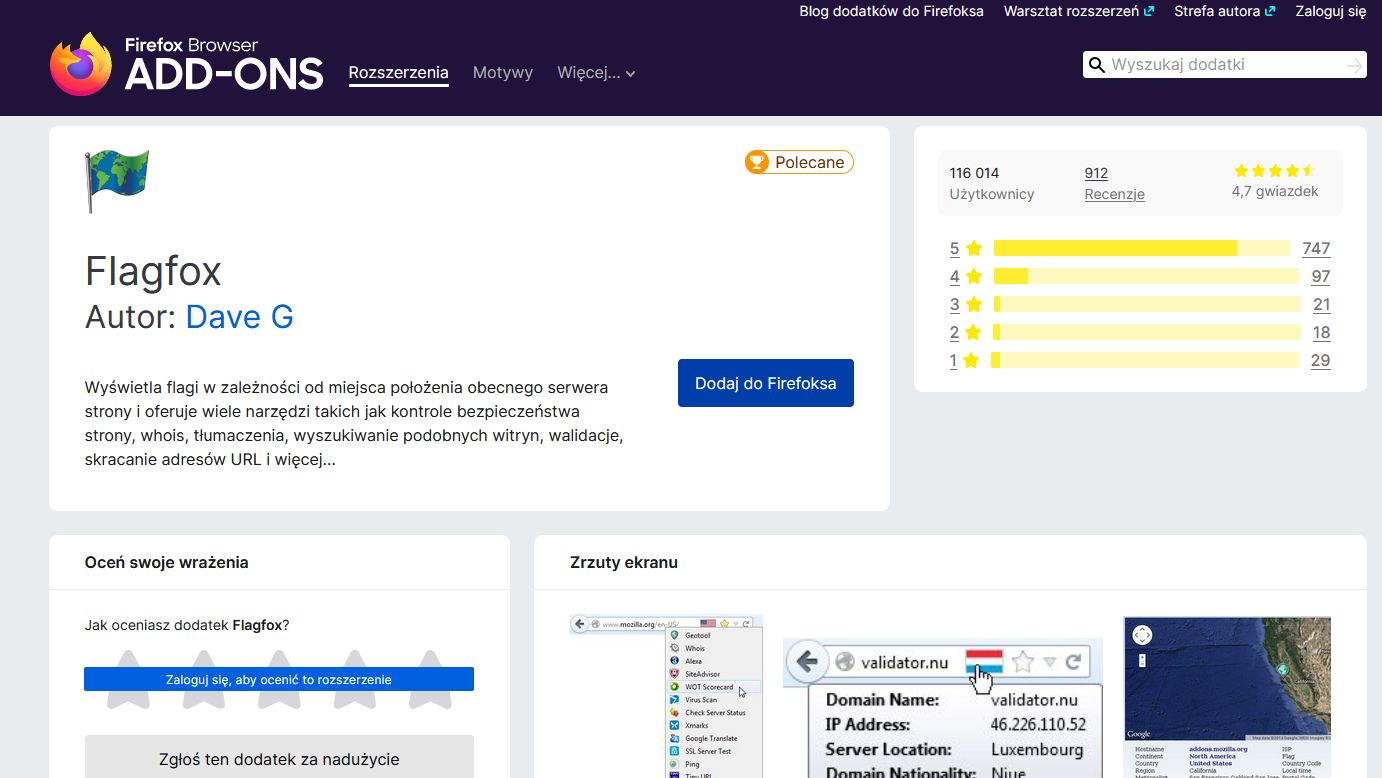
Task: Switch to the Motywy tab
Action: tap(502, 73)
